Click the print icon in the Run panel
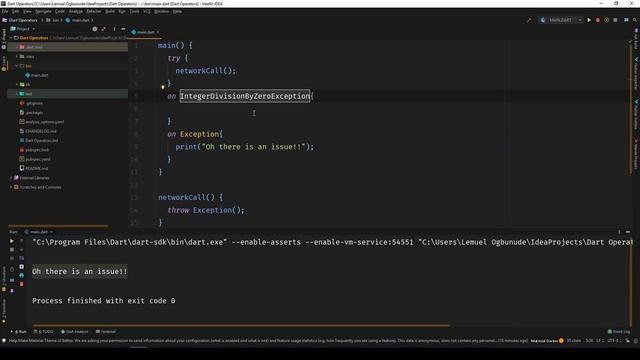Screen dimensions: 640x360 [x=22, y=275]
